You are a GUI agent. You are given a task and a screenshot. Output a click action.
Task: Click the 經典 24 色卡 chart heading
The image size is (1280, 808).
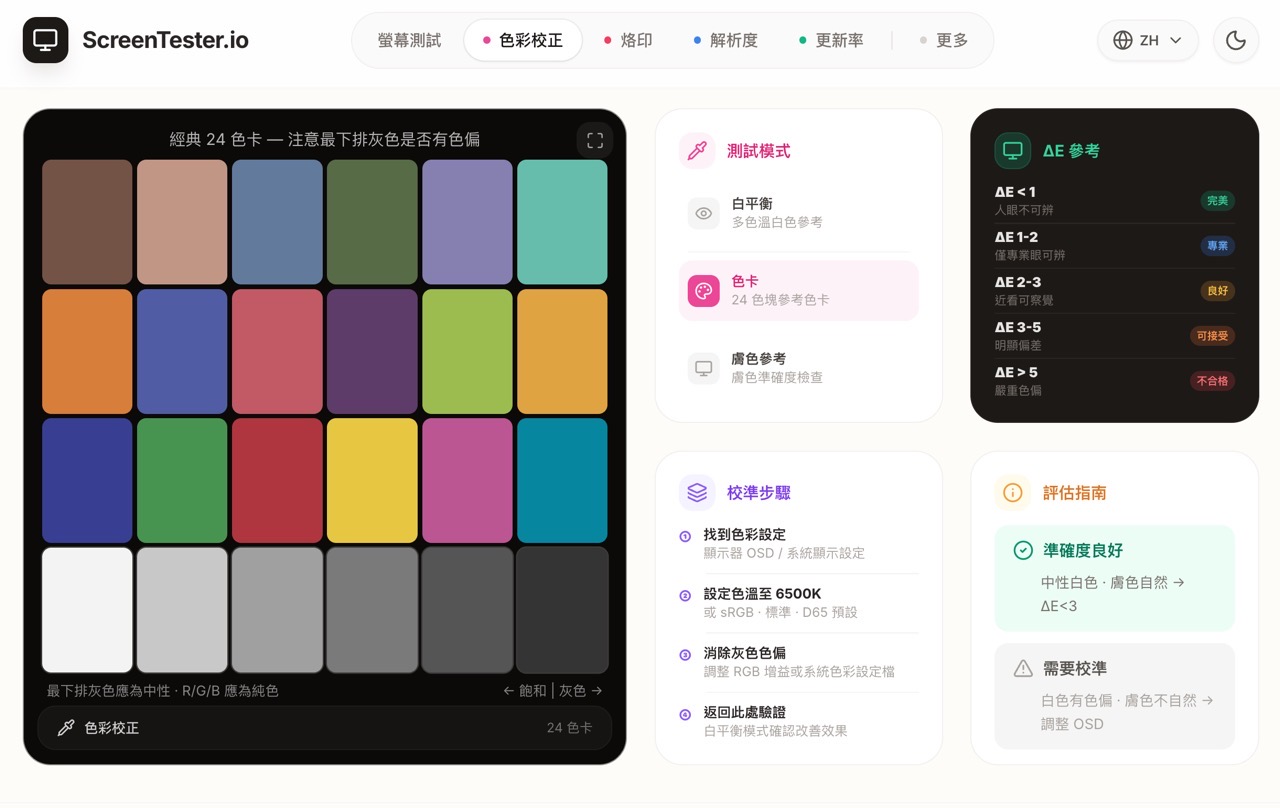(x=325, y=140)
